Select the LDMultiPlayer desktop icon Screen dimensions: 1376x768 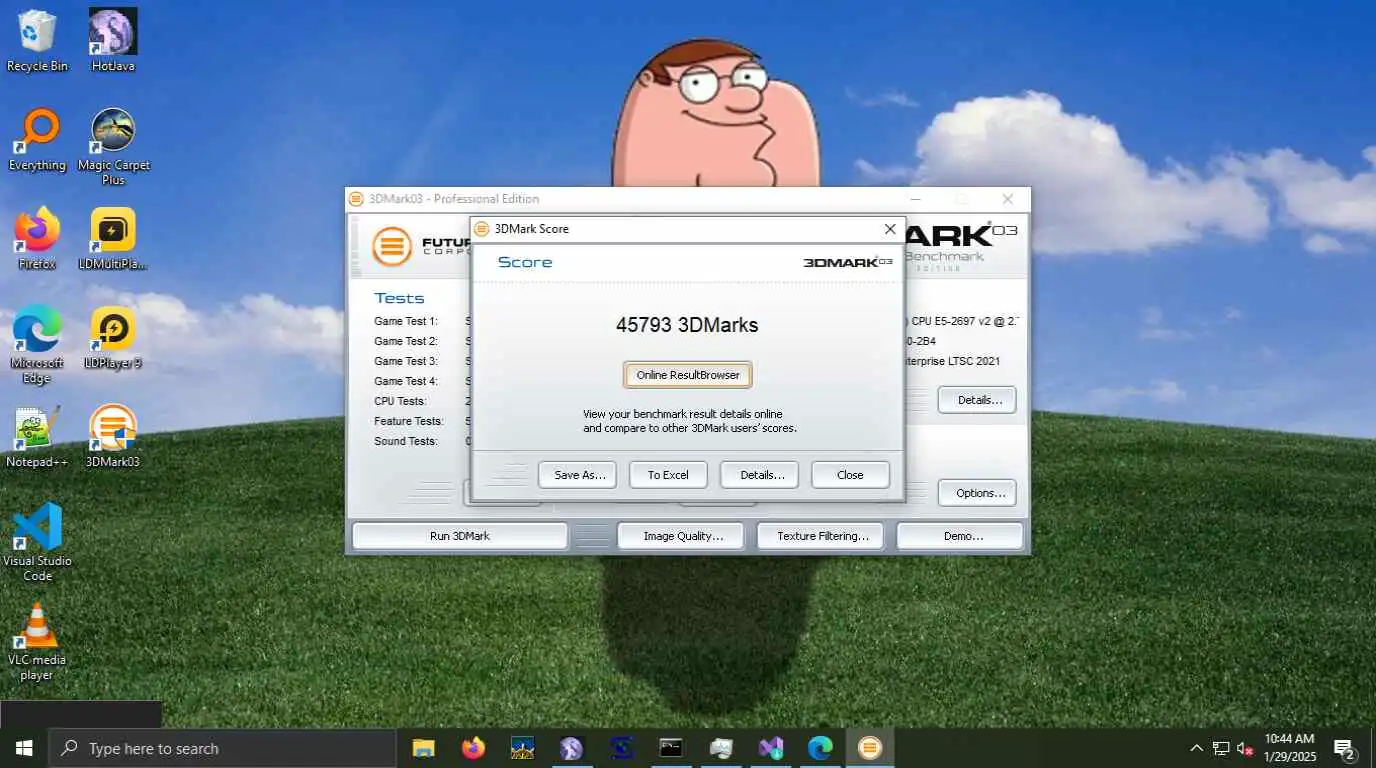113,238
